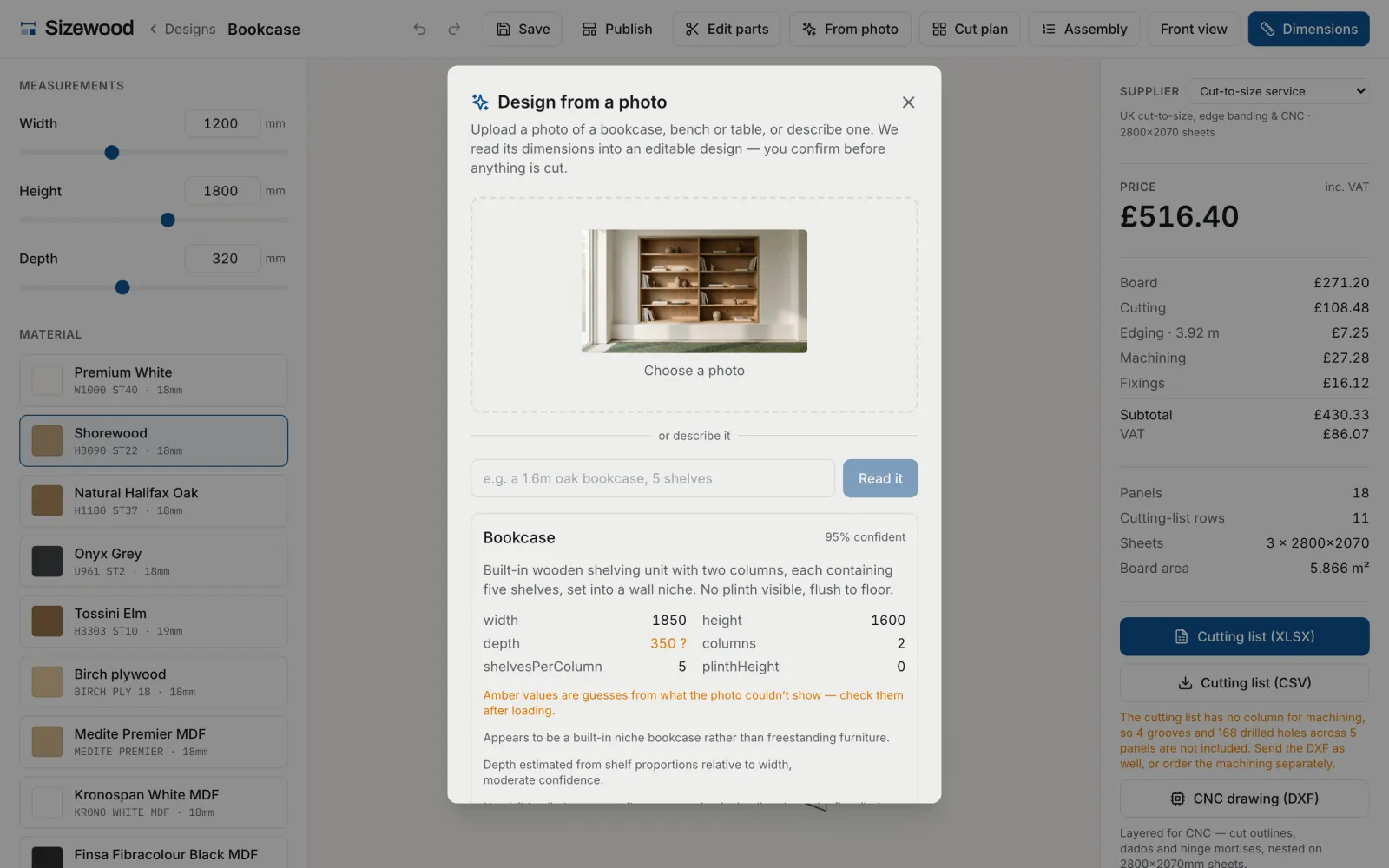
Task: Open Edit parts tool
Action: point(727,29)
